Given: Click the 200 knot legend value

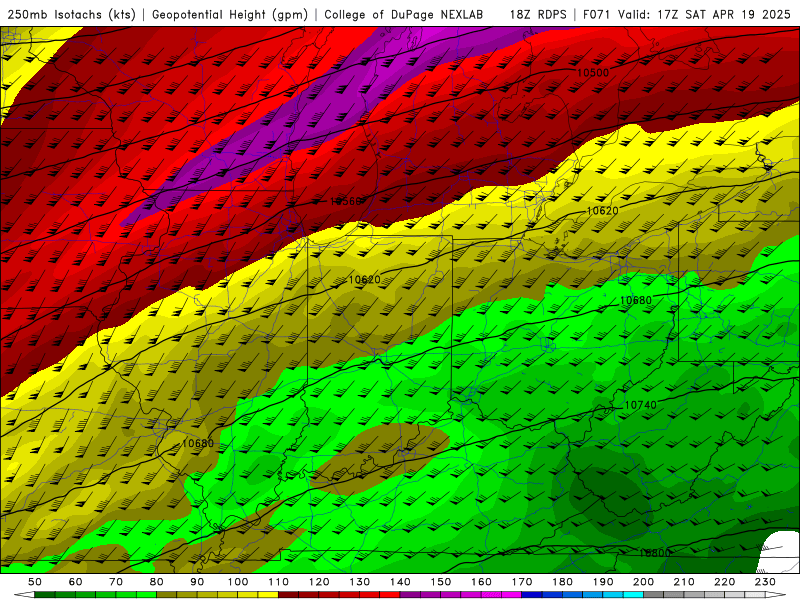Looking at the screenshot, I should [644, 582].
